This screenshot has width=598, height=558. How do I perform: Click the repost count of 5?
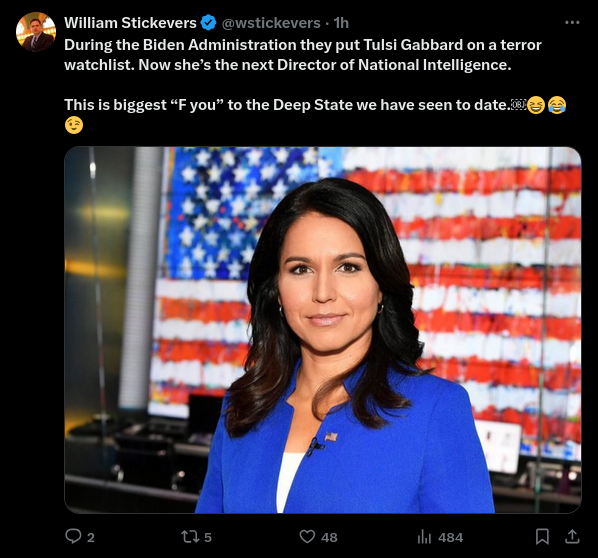(207, 537)
